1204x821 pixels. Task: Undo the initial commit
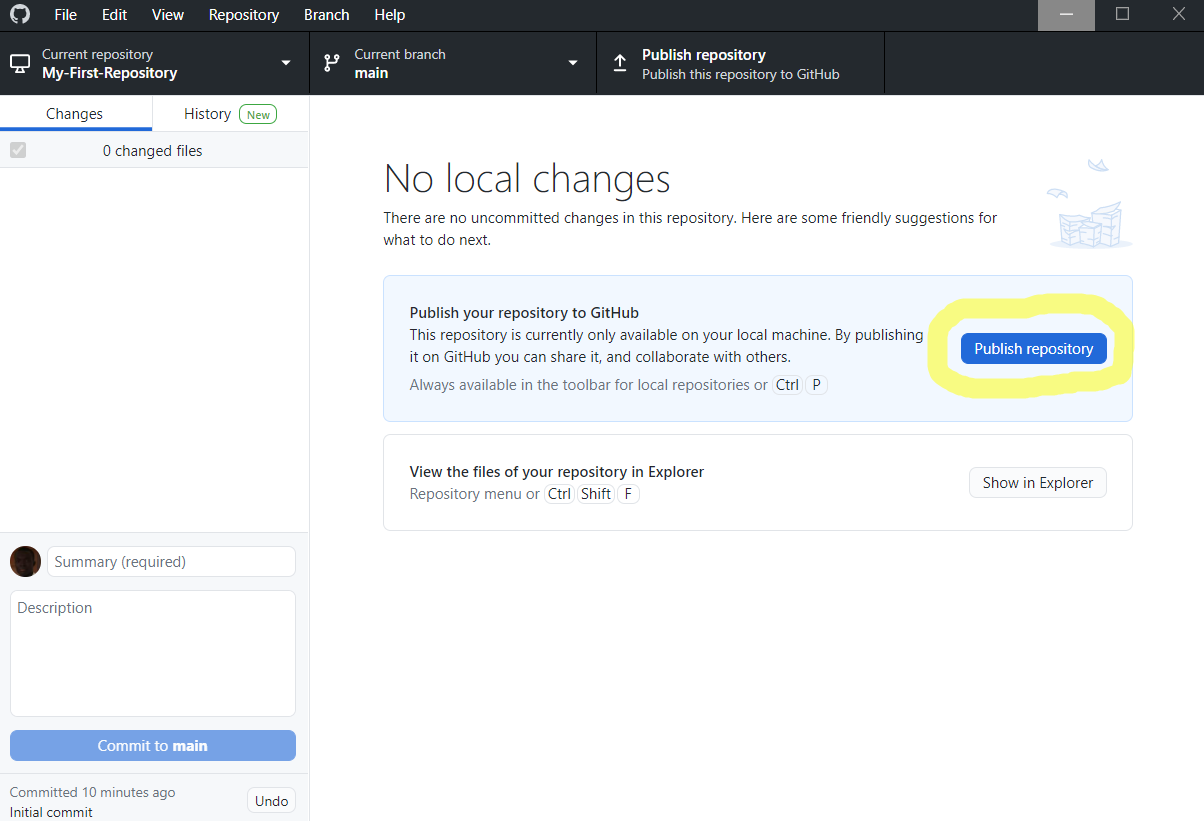pos(272,800)
